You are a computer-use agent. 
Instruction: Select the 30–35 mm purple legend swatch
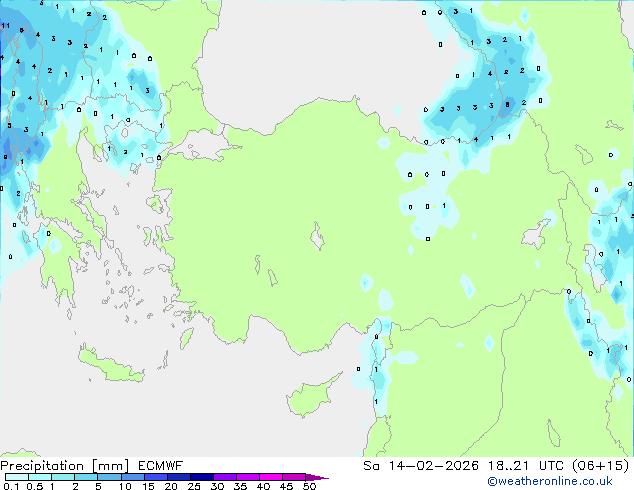[x=225, y=477]
